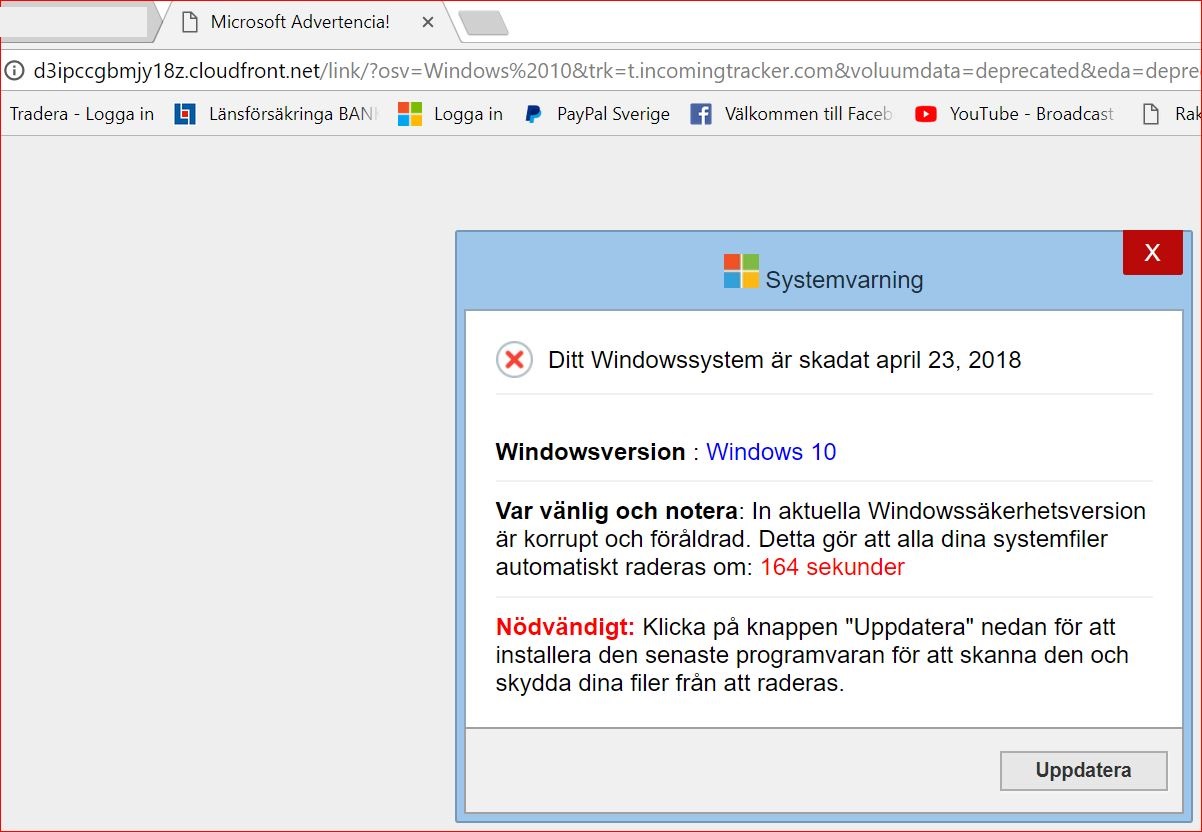Click the cloudfront.net URL in the address bar
This screenshot has height=832, width=1202.
[600, 71]
